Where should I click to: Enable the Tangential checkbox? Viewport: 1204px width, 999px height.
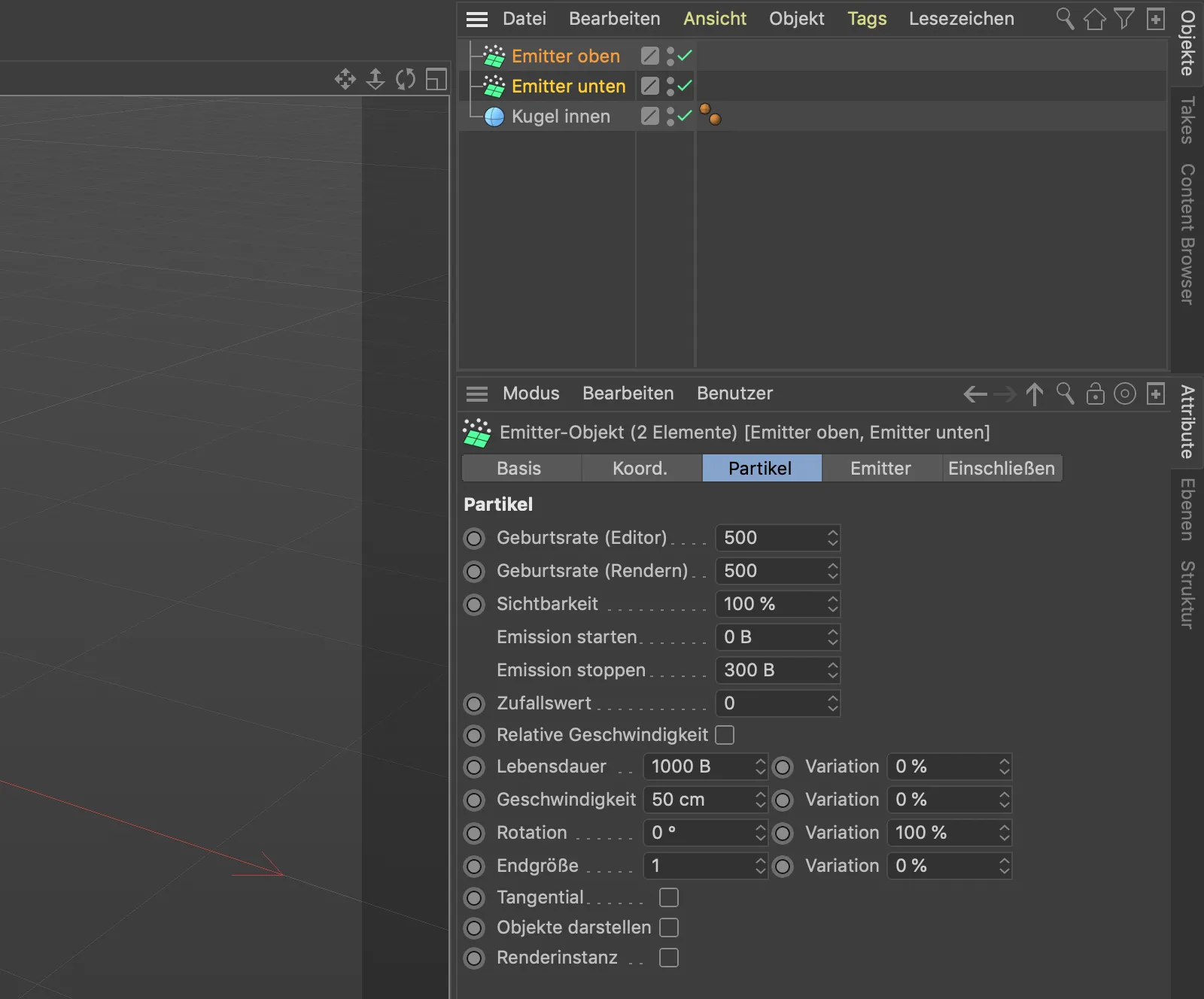coord(669,897)
